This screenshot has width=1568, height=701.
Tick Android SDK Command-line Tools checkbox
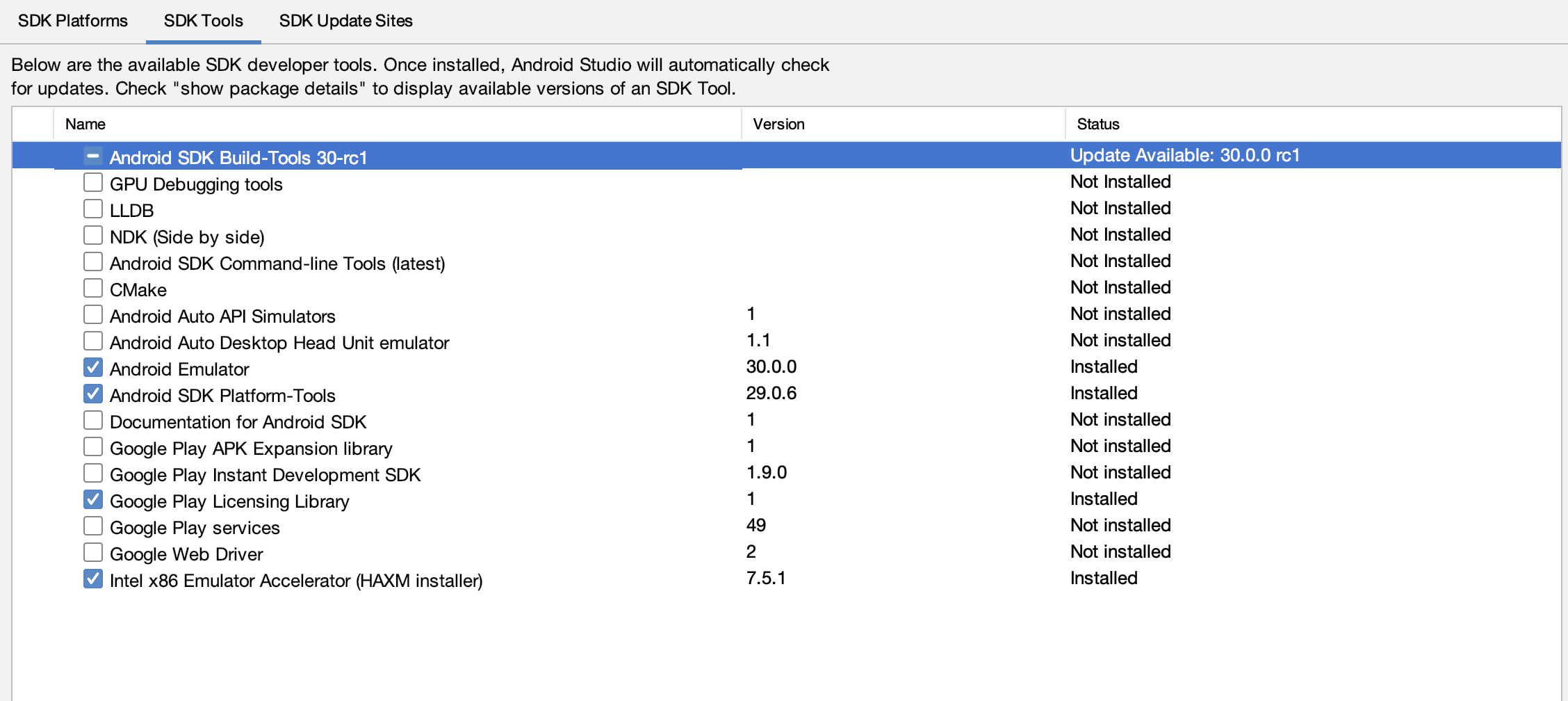click(93, 261)
